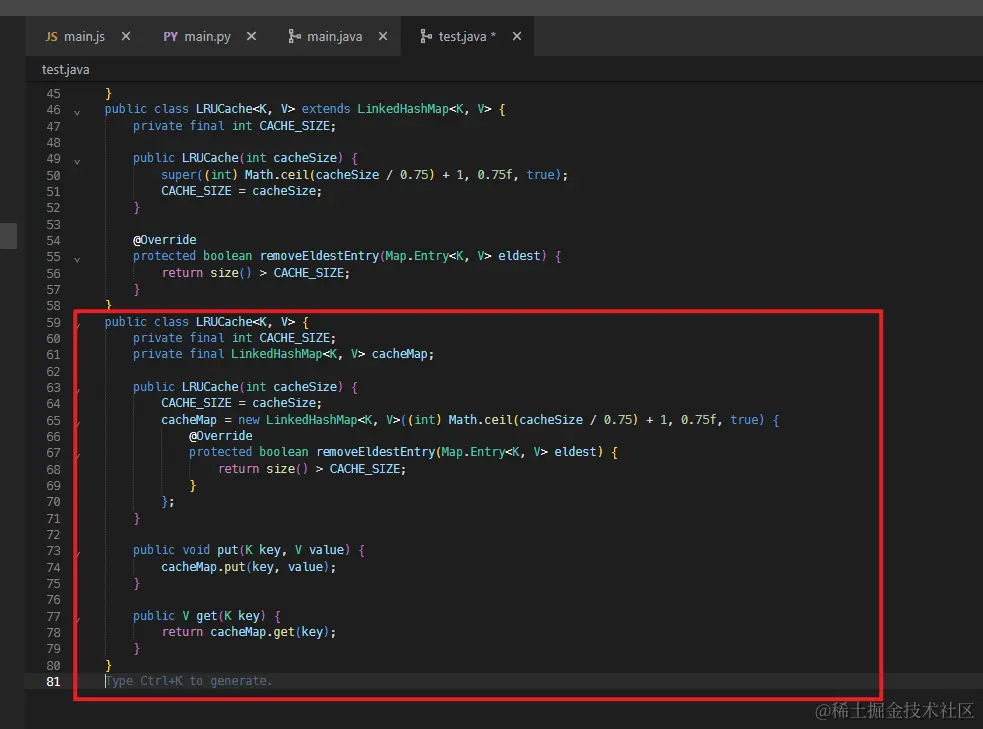Viewport: 983px width, 729px height.
Task: Click 'return cacheMap.get(key);' on line 78
Action: [249, 632]
